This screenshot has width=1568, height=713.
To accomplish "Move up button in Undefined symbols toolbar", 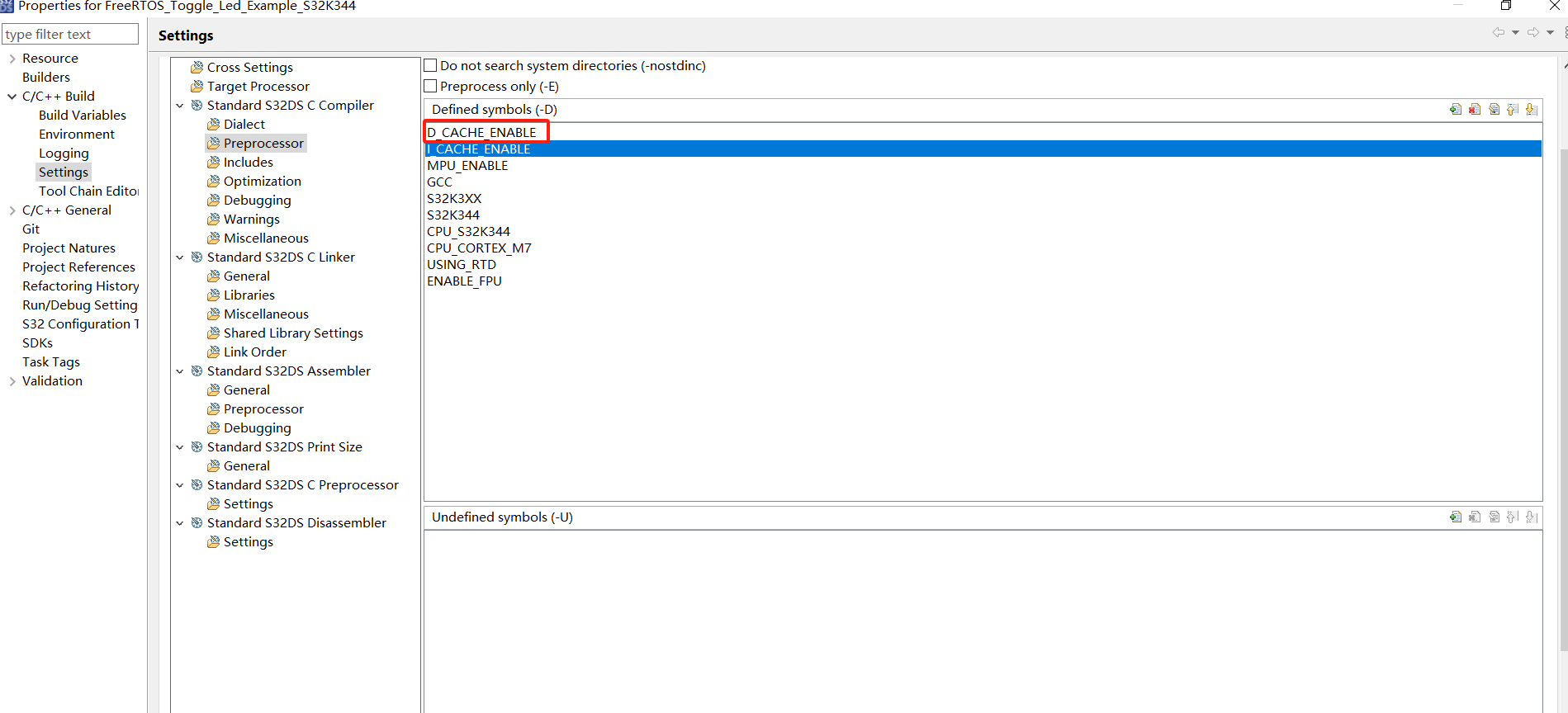I will point(1513,517).
